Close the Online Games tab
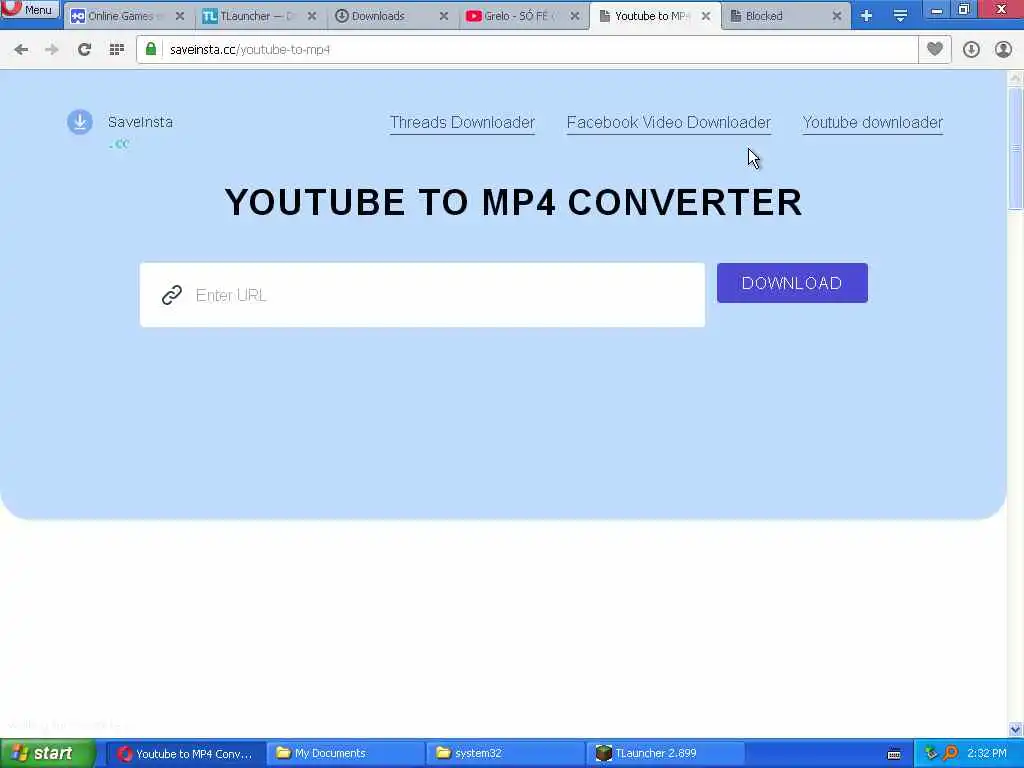Image resolution: width=1024 pixels, height=768 pixels. tap(180, 16)
